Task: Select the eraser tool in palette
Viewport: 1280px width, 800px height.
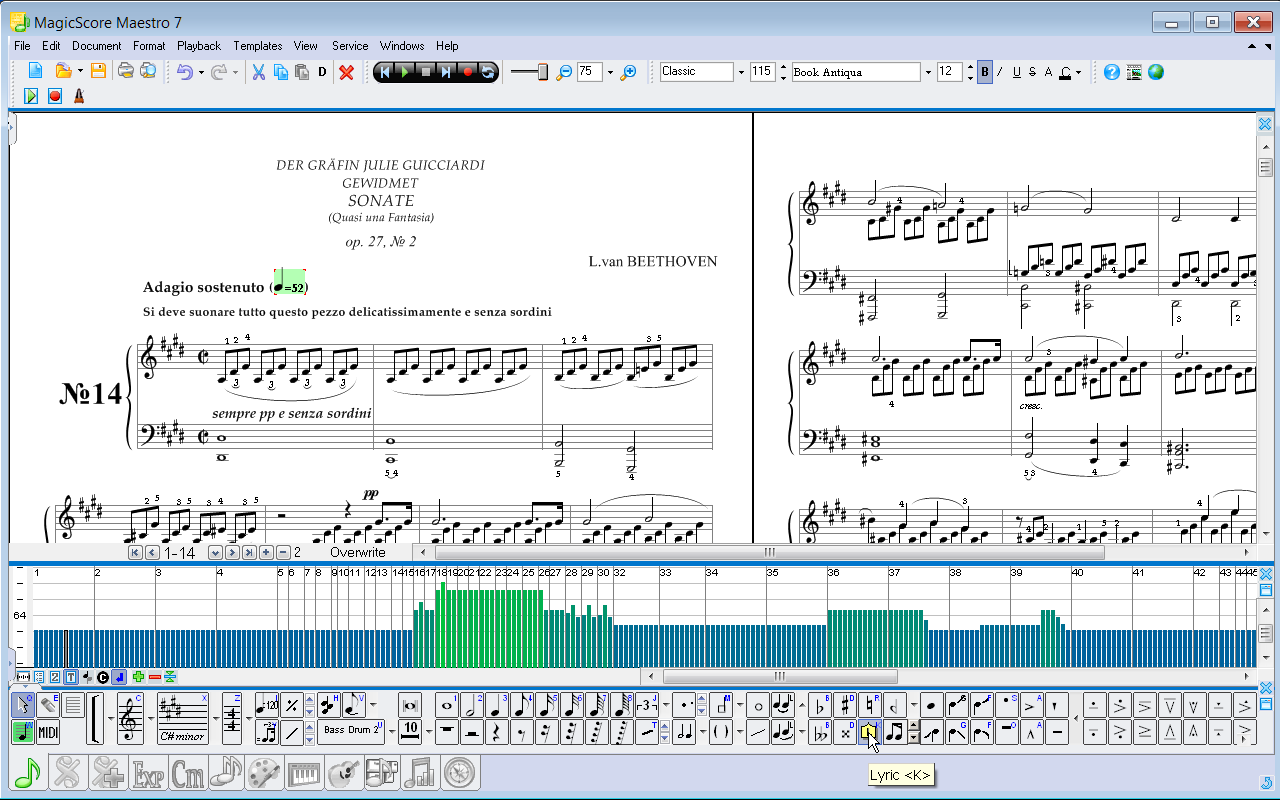Action: [47, 706]
